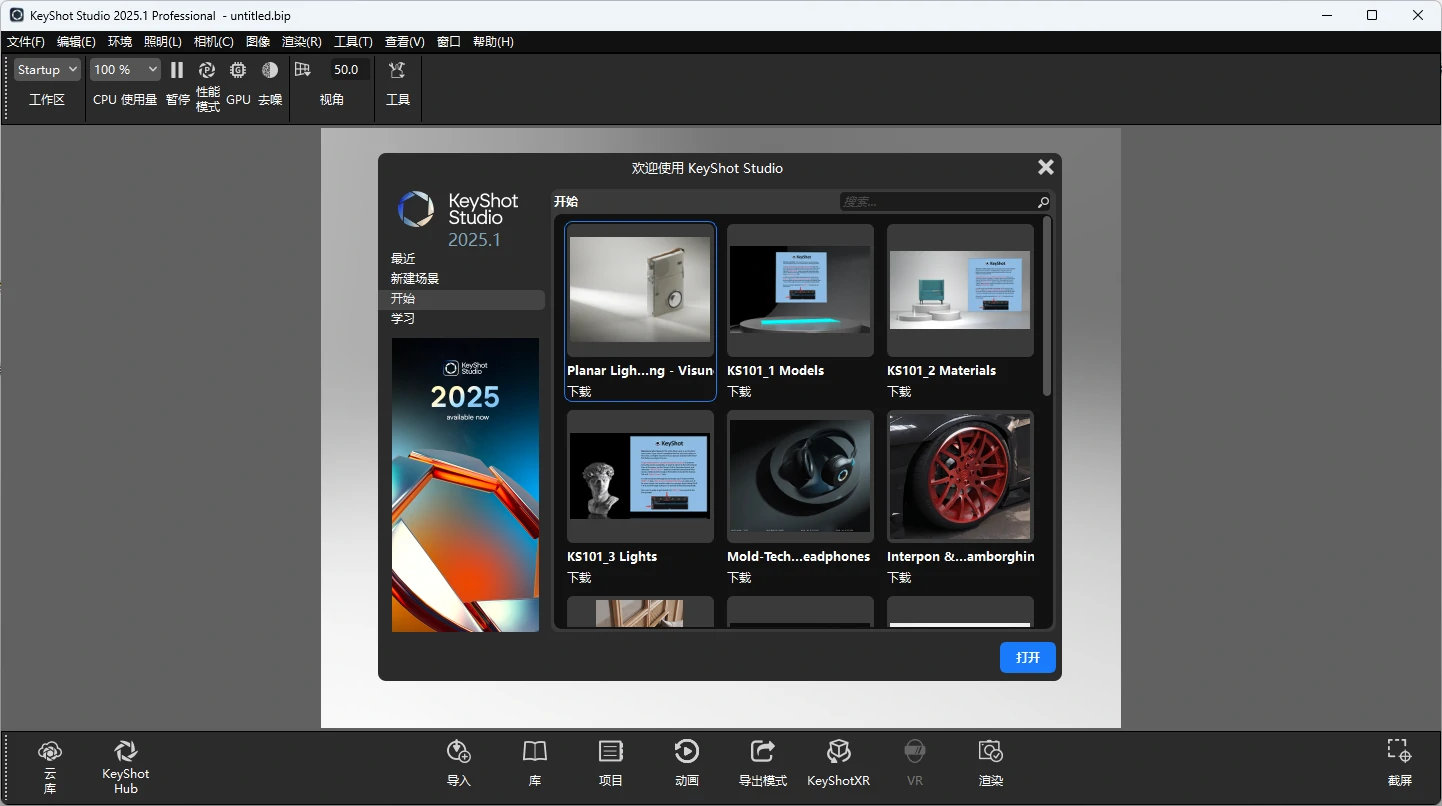1442x806 pixels.
Task: Open the cloud library (云库)
Action: tap(50, 751)
